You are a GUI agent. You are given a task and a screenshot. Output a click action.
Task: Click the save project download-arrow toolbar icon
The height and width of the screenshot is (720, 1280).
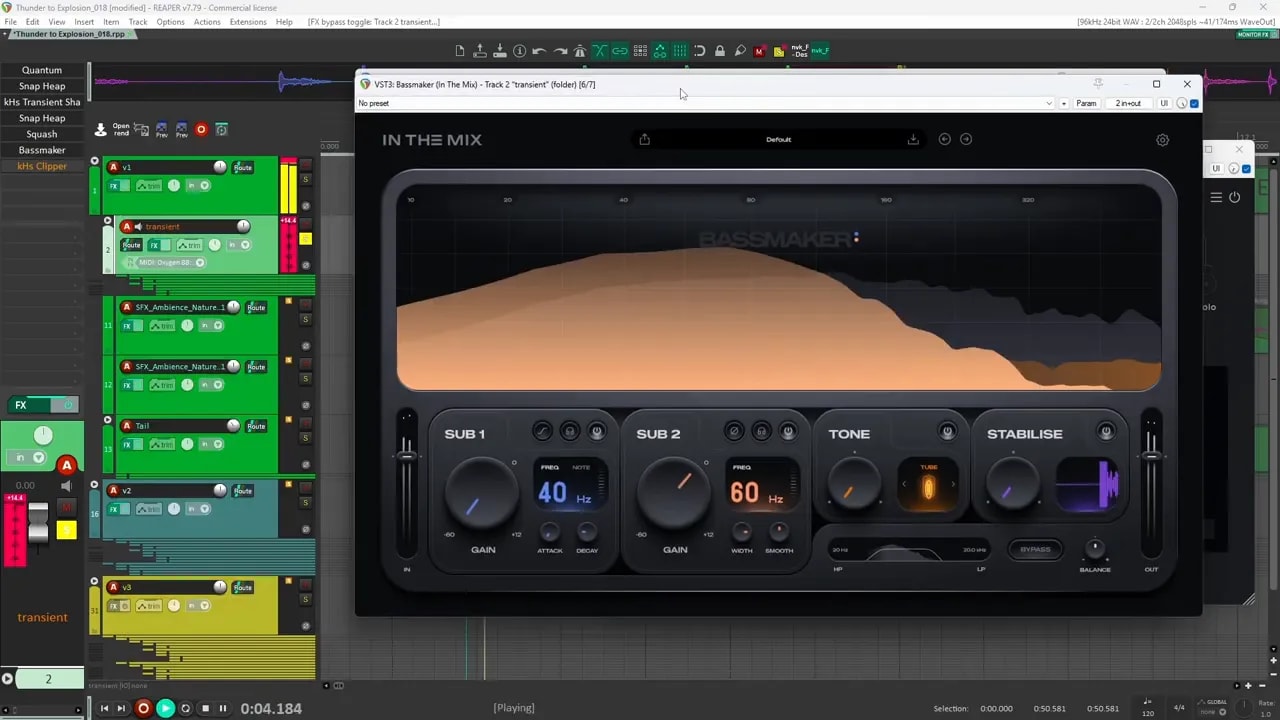pos(499,51)
